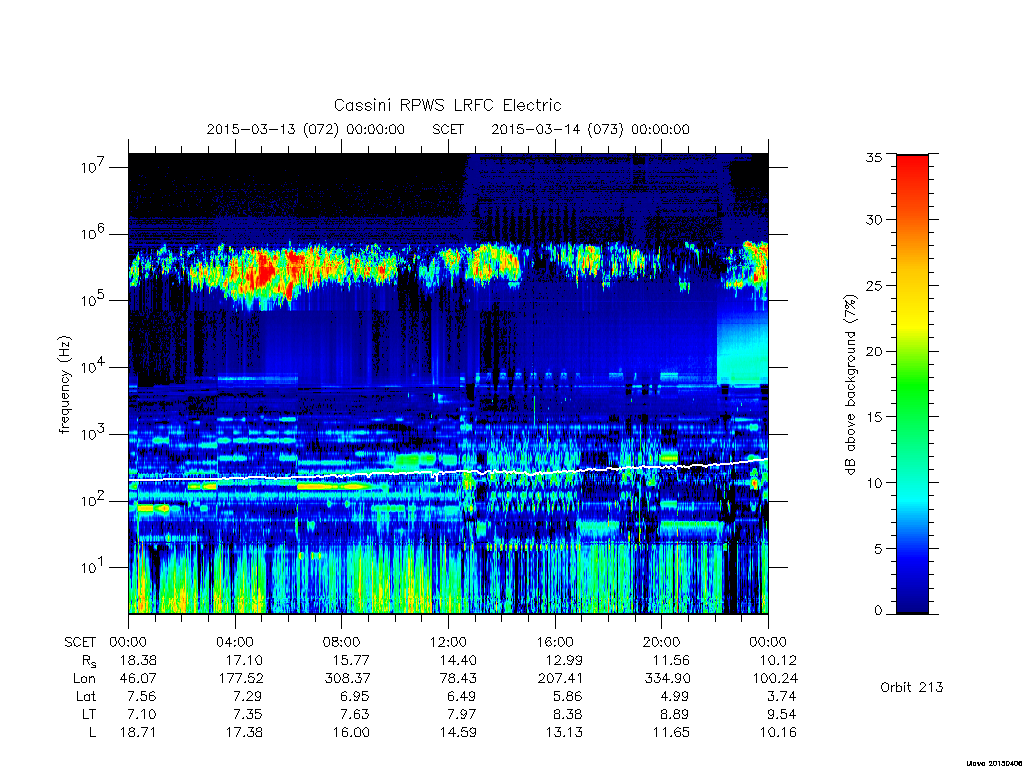Click the L value '13.13'
This screenshot has width=1024, height=768.
click(564, 733)
